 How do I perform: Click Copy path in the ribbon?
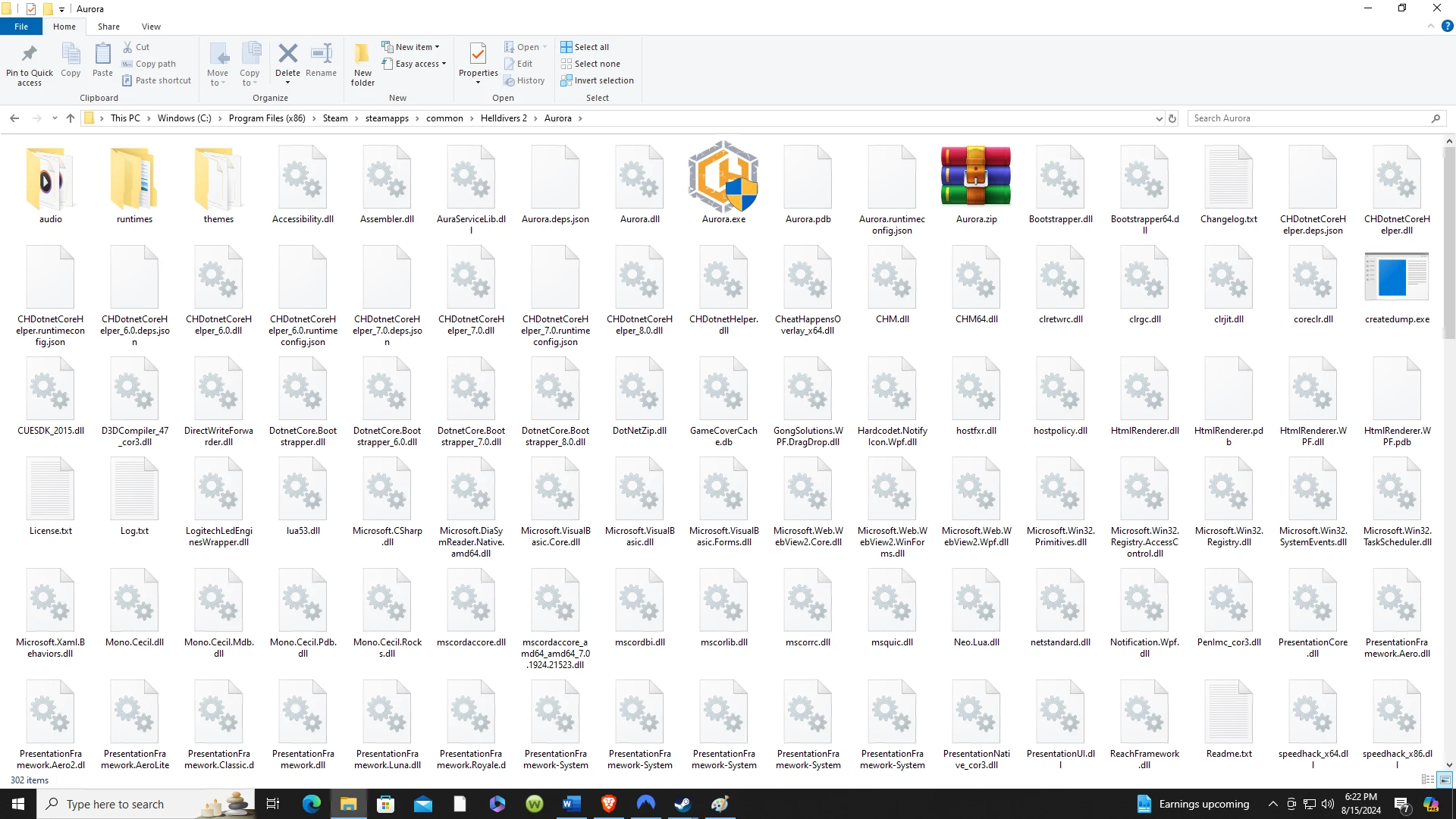(x=149, y=64)
